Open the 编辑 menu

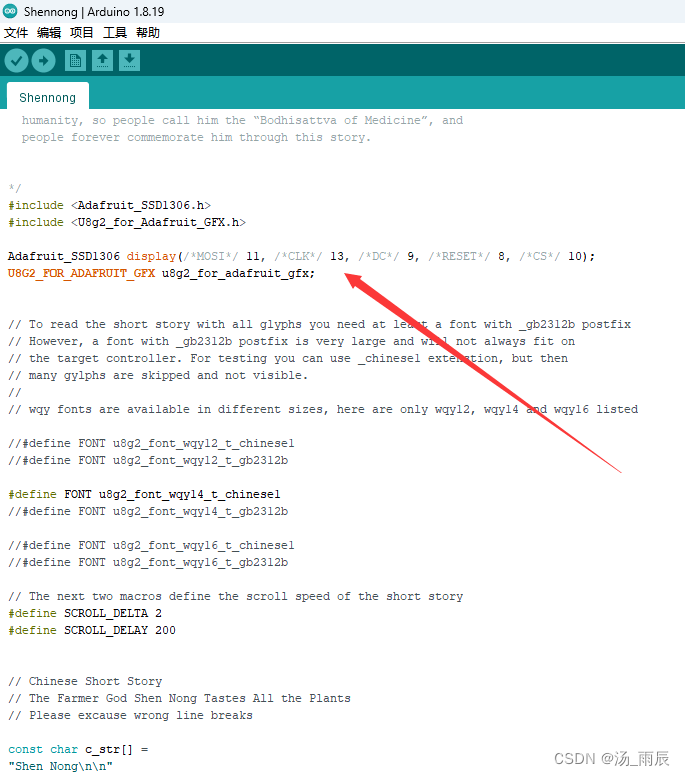click(49, 33)
